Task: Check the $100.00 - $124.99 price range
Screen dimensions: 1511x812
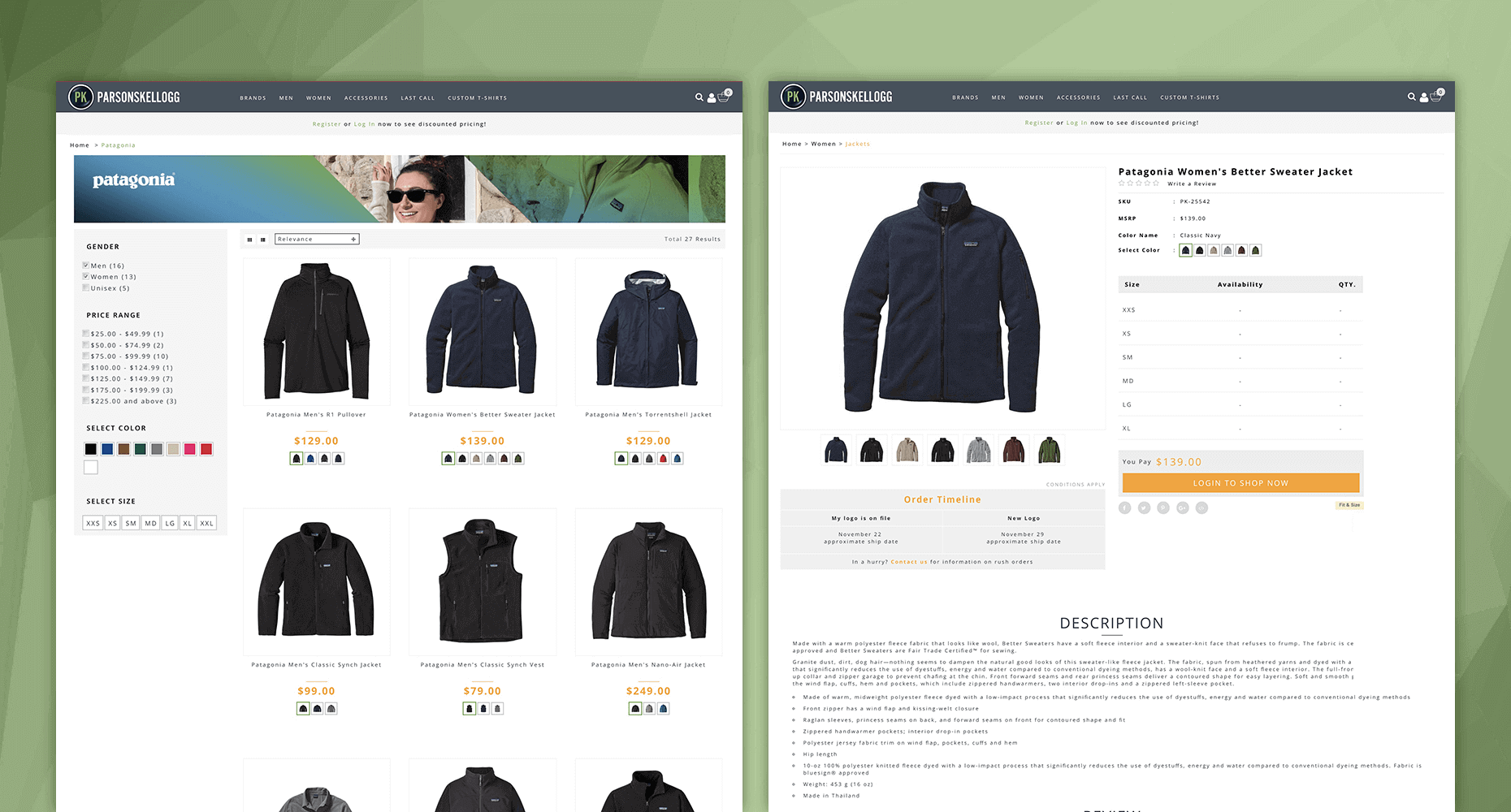Action: point(85,367)
